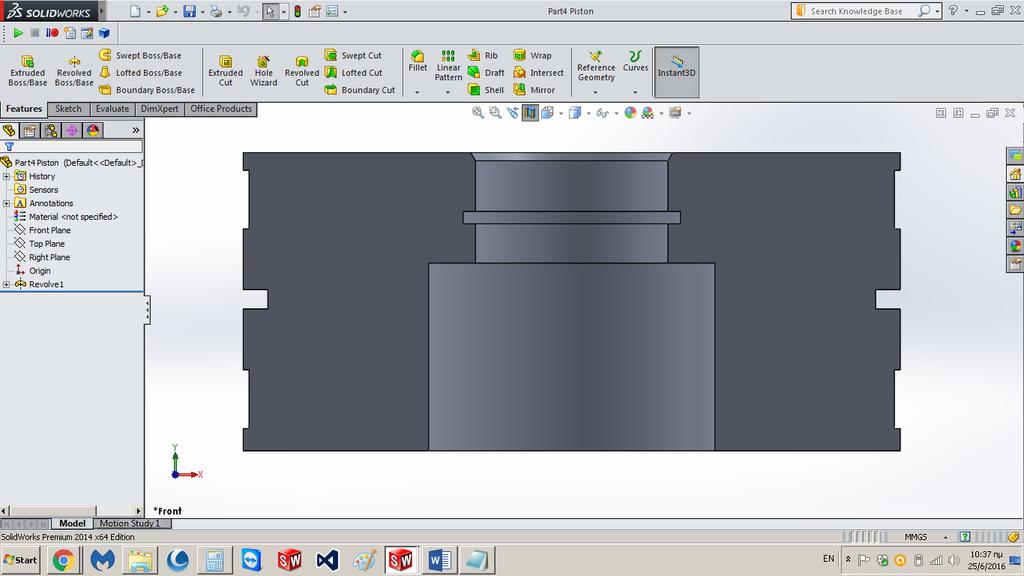The height and width of the screenshot is (576, 1024).
Task: Choose the Swept Cut feature
Action: point(353,56)
